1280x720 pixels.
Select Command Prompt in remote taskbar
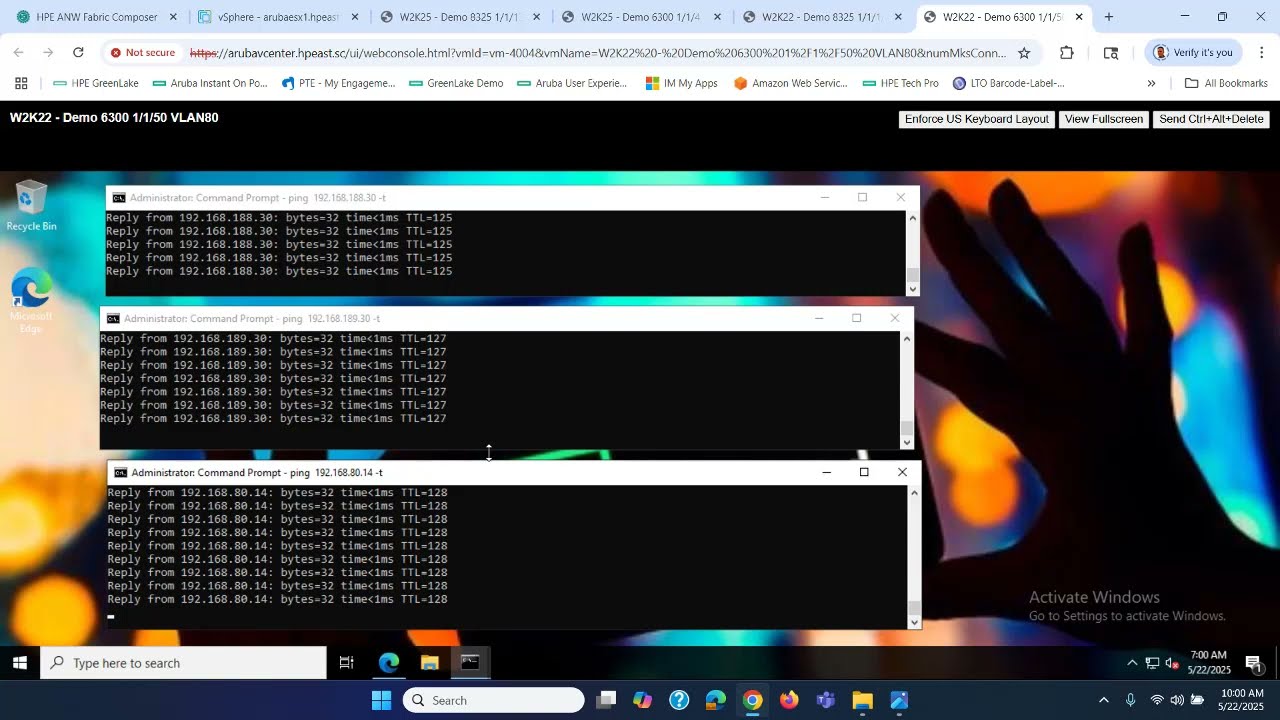[470, 663]
